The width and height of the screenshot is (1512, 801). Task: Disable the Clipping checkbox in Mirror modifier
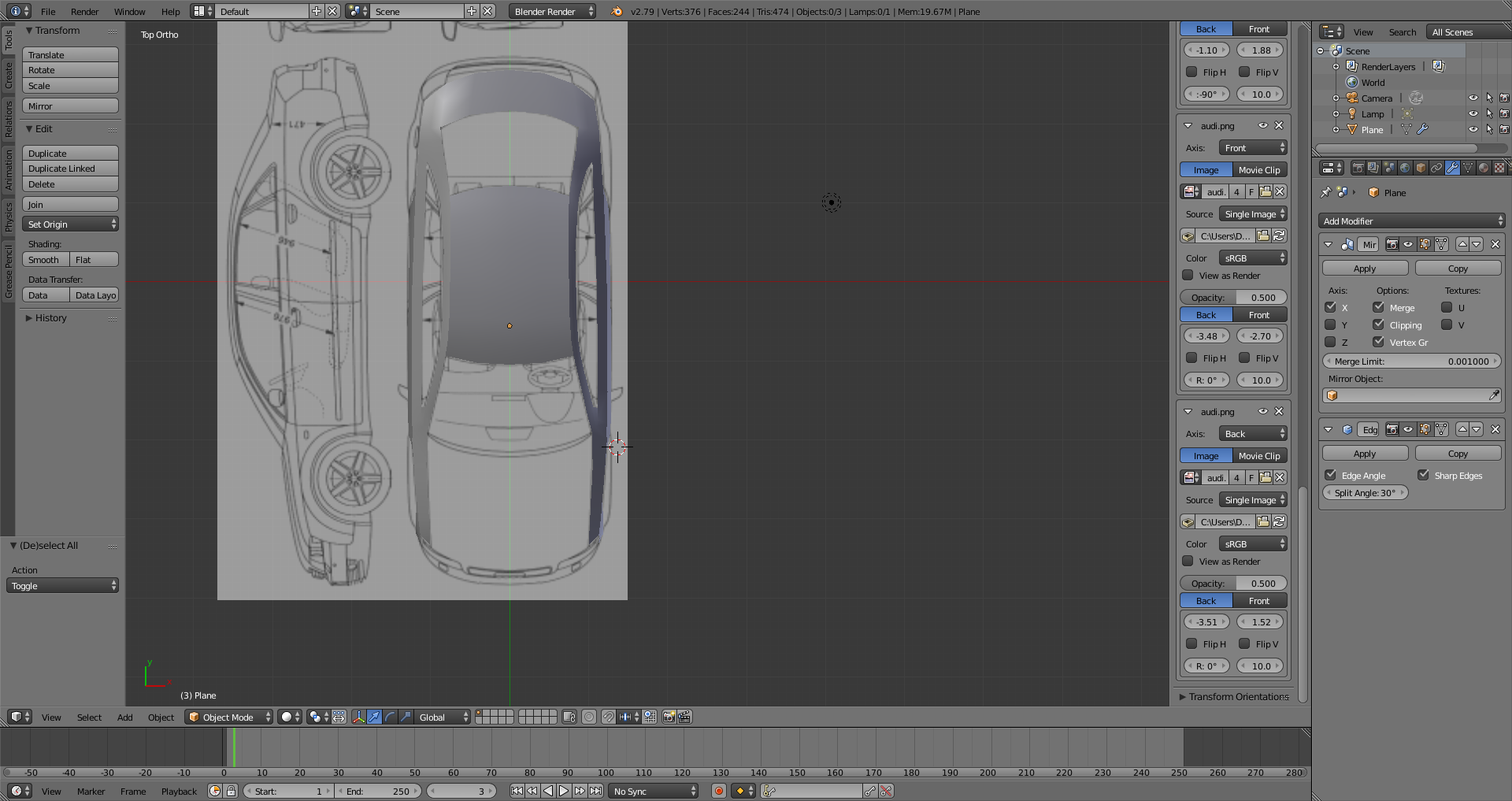(x=1378, y=324)
